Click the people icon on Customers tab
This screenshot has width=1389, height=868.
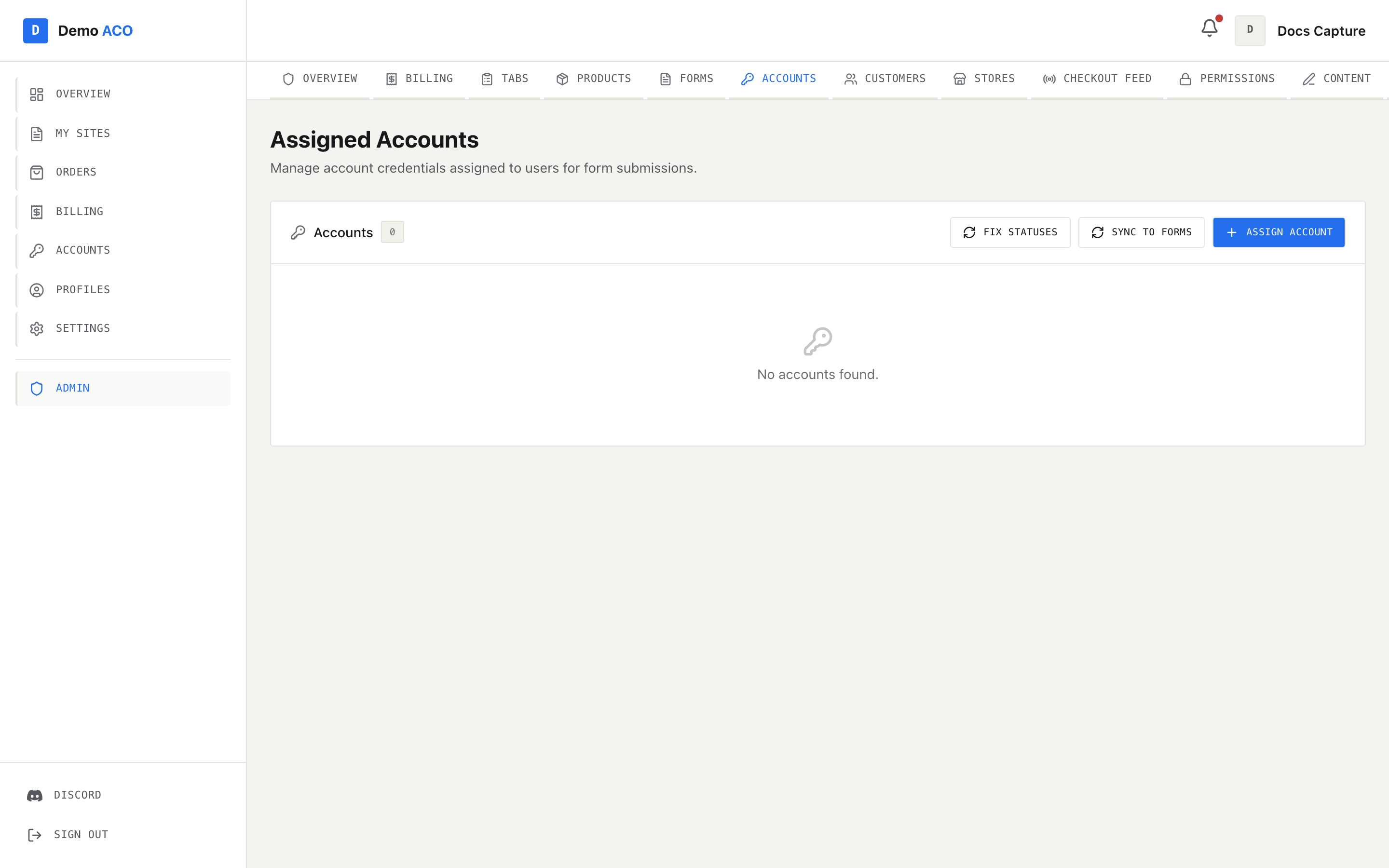(x=851, y=79)
